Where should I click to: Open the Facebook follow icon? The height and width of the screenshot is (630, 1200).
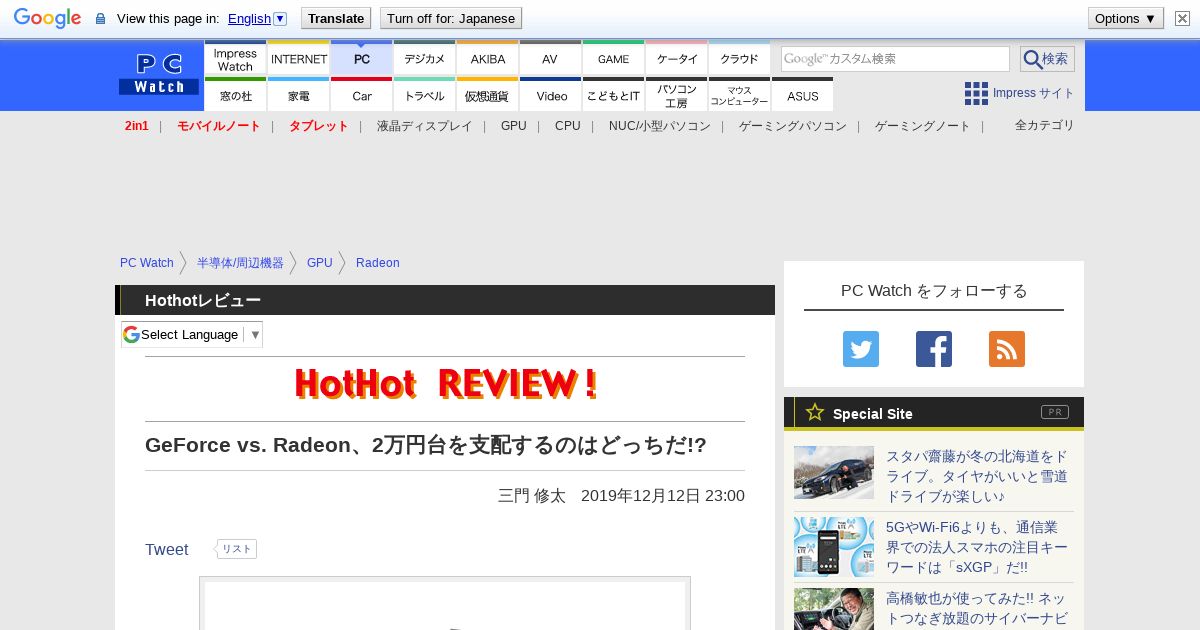tap(934, 349)
